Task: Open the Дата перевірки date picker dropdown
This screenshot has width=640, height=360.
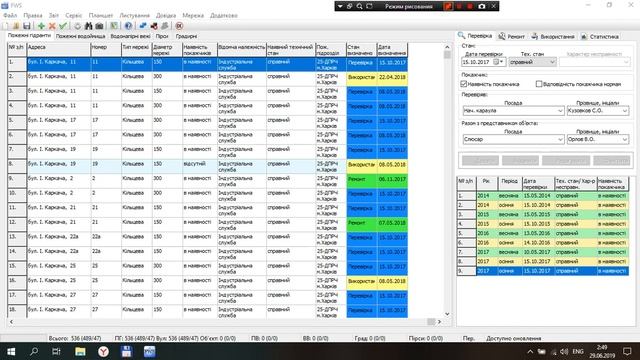Action: 502,62
